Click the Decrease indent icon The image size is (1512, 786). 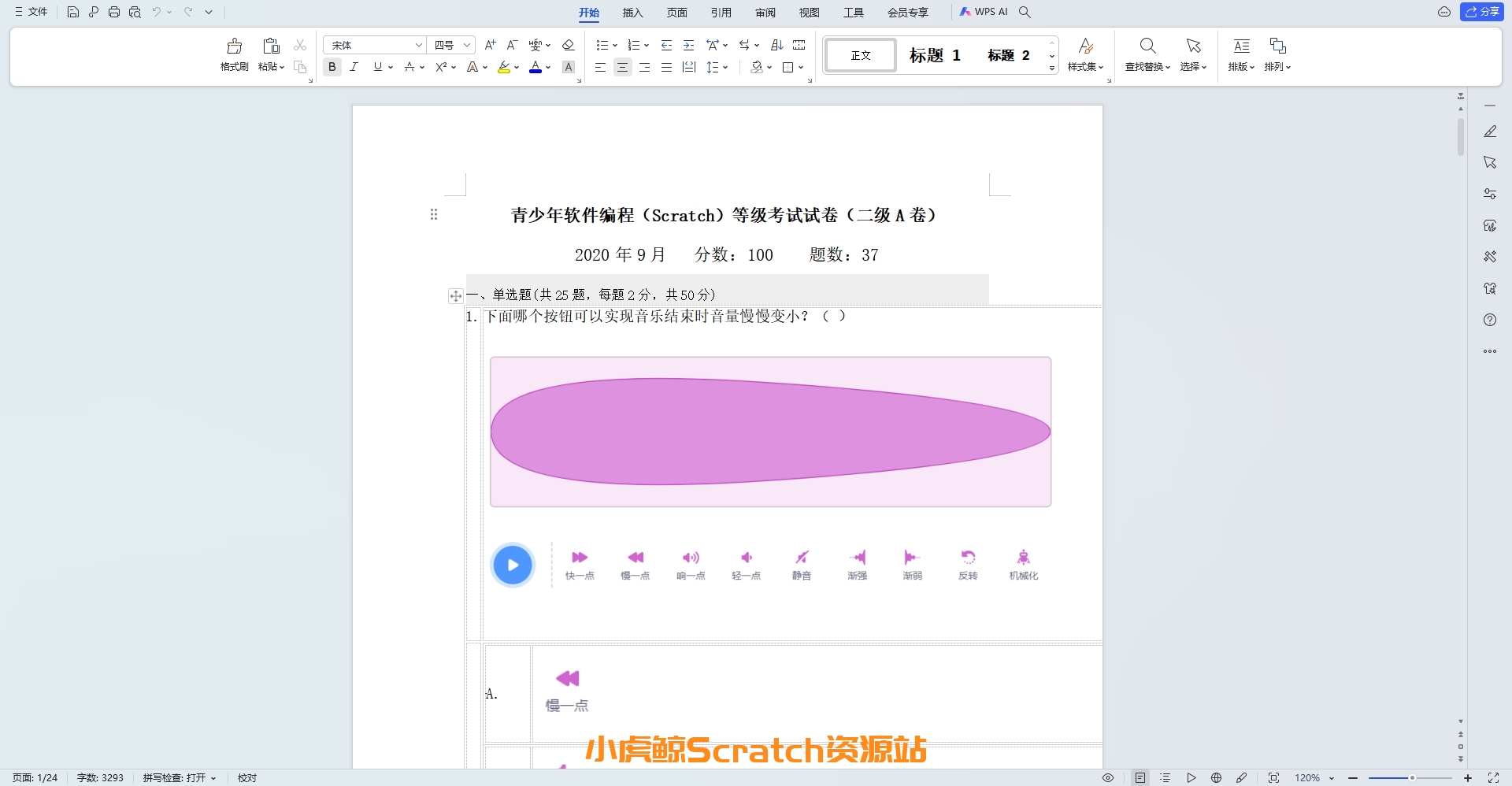(x=666, y=45)
